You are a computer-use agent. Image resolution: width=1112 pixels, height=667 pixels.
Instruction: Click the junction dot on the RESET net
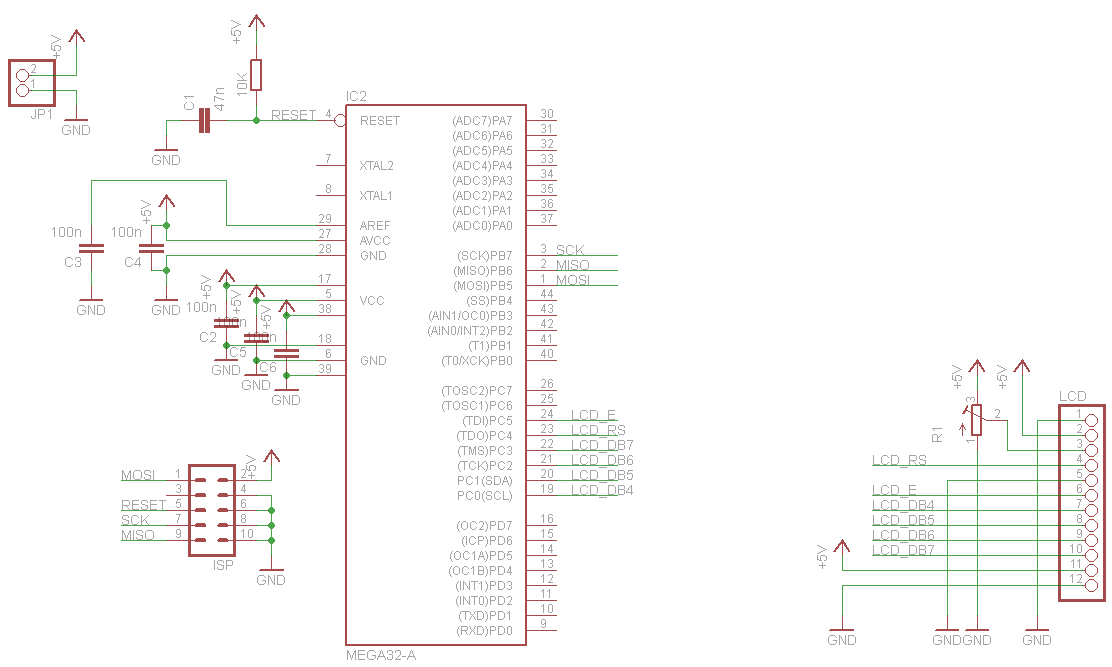coord(257,120)
